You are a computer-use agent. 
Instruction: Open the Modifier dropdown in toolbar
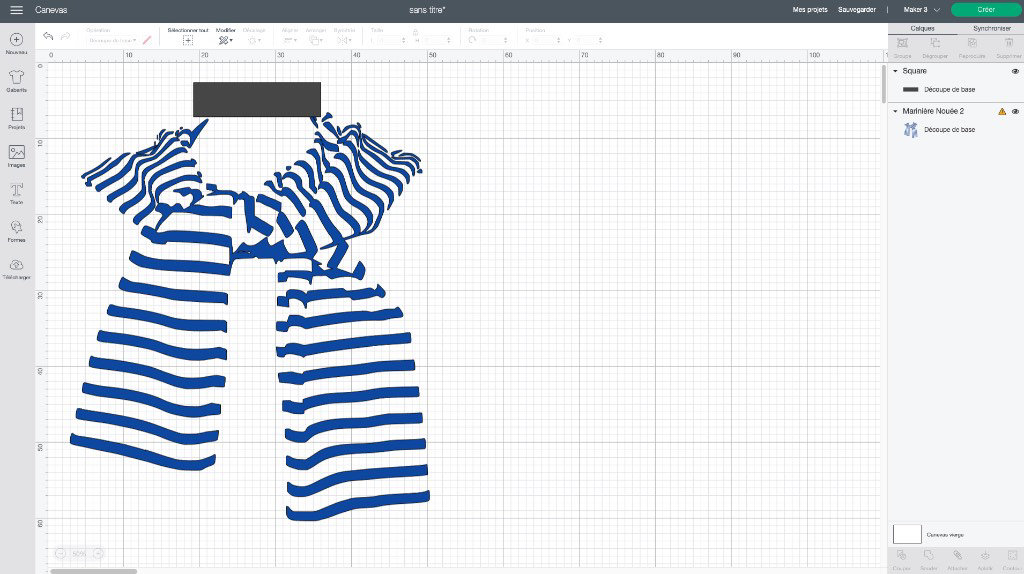coord(225,40)
